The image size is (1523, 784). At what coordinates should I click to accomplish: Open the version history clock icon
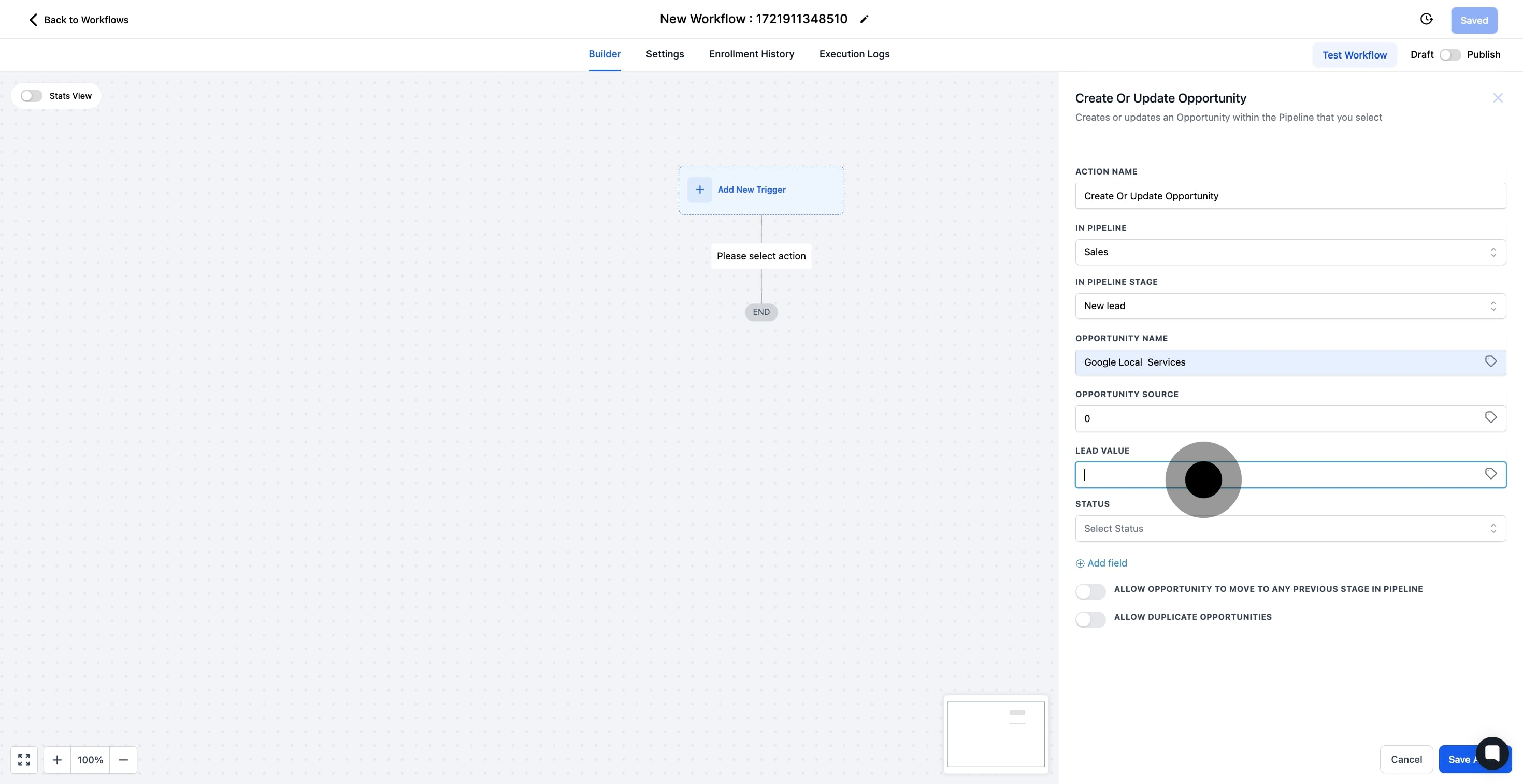[x=1426, y=20]
